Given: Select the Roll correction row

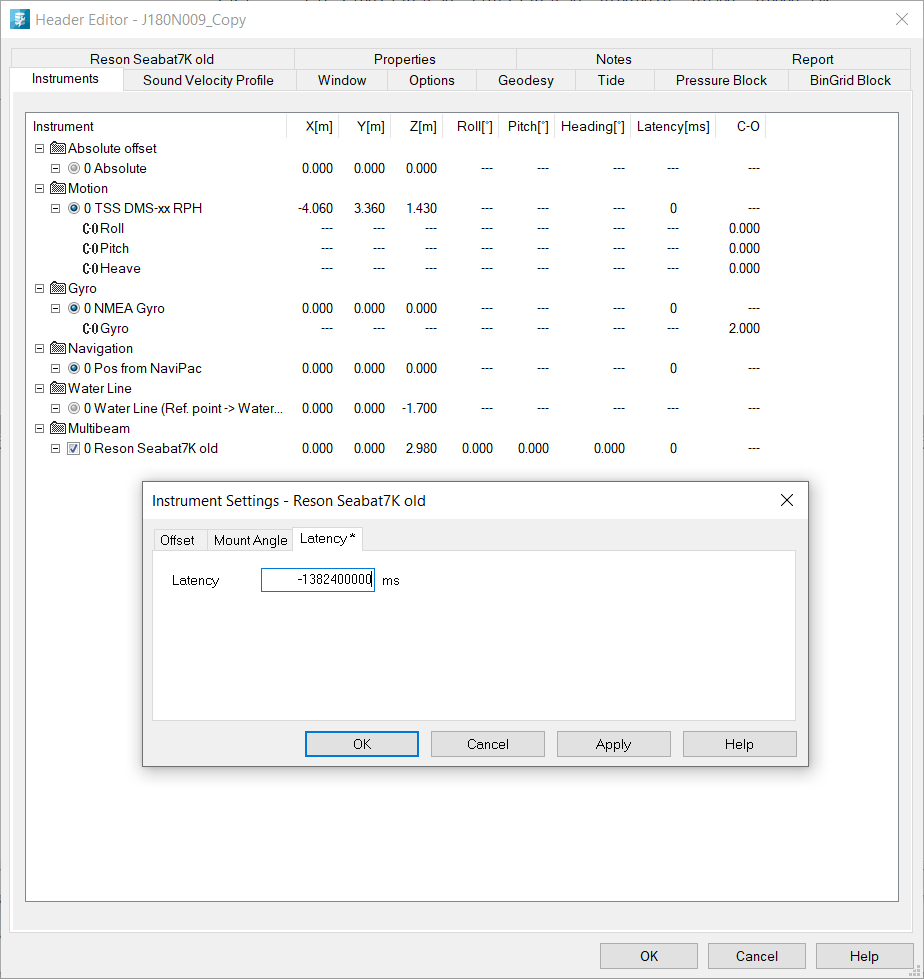Looking at the screenshot, I should point(112,229).
